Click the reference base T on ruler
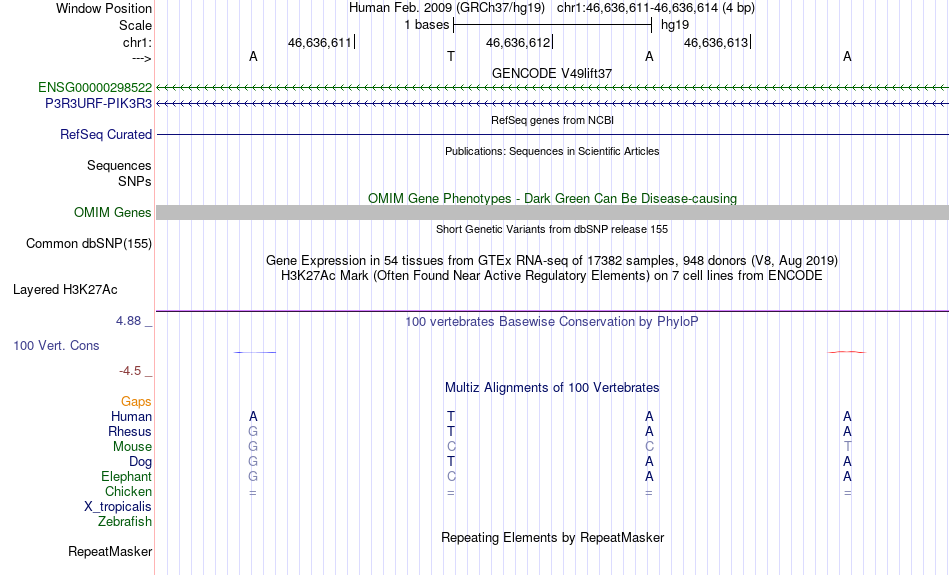This screenshot has height=575, width=950. 451,56
